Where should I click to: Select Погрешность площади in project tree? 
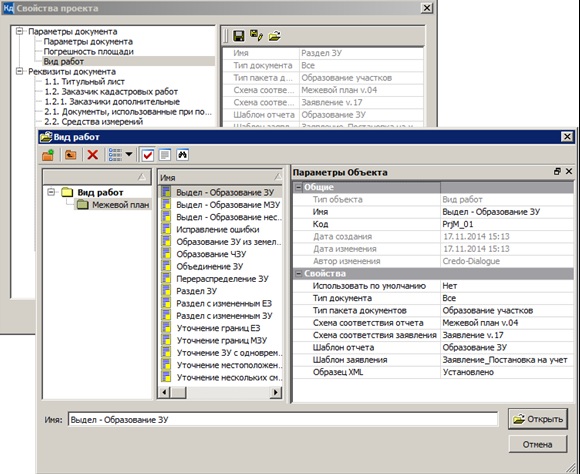[x=88, y=51]
